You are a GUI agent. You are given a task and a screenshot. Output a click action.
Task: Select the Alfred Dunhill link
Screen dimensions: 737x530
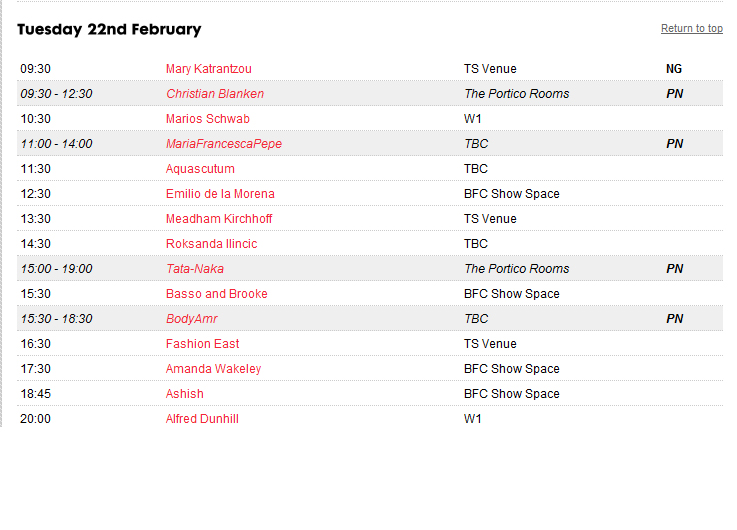tap(202, 419)
